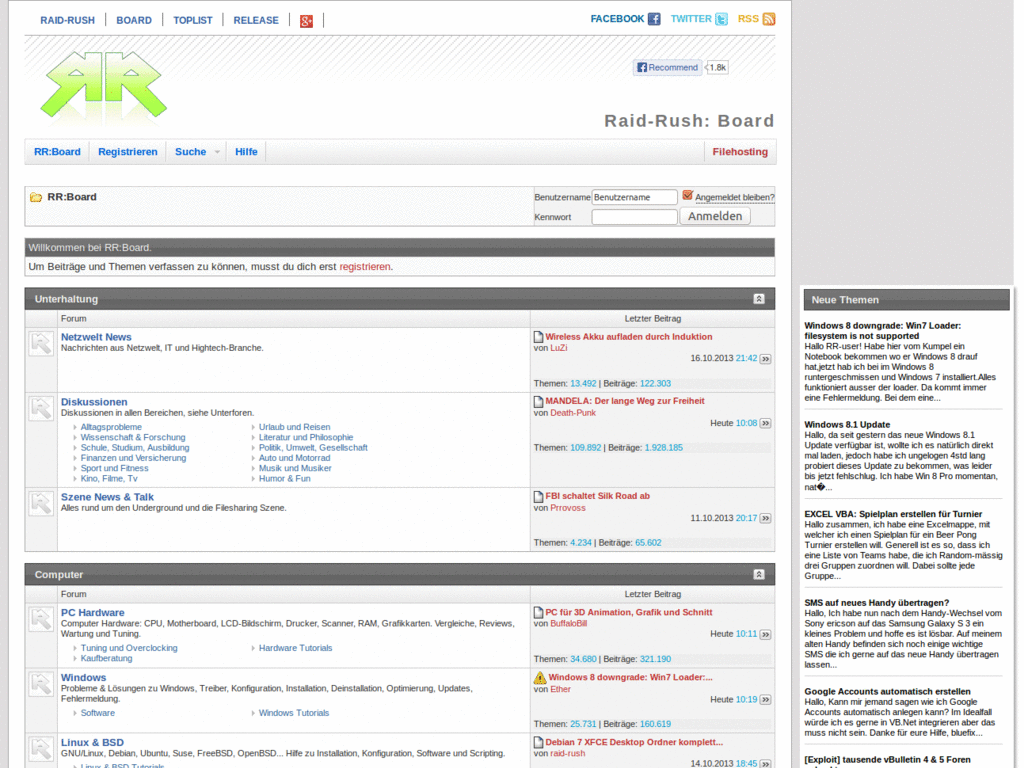1024x768 pixels.
Task: Go to last post arrow for Szene News
Action: (x=765, y=519)
